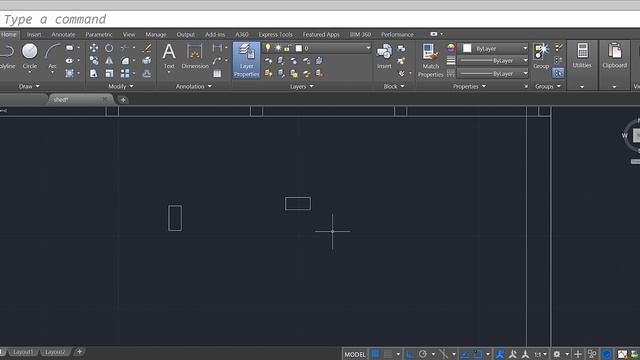Image resolution: width=640 pixels, height=360 pixels.
Task: Select the Scale tool in Modify panel
Action: point(109,73)
